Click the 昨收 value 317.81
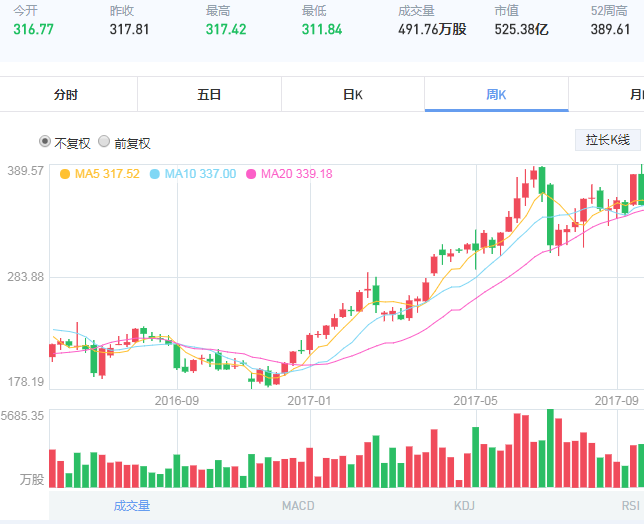Image resolution: width=644 pixels, height=524 pixels. pyautogui.click(x=129, y=30)
